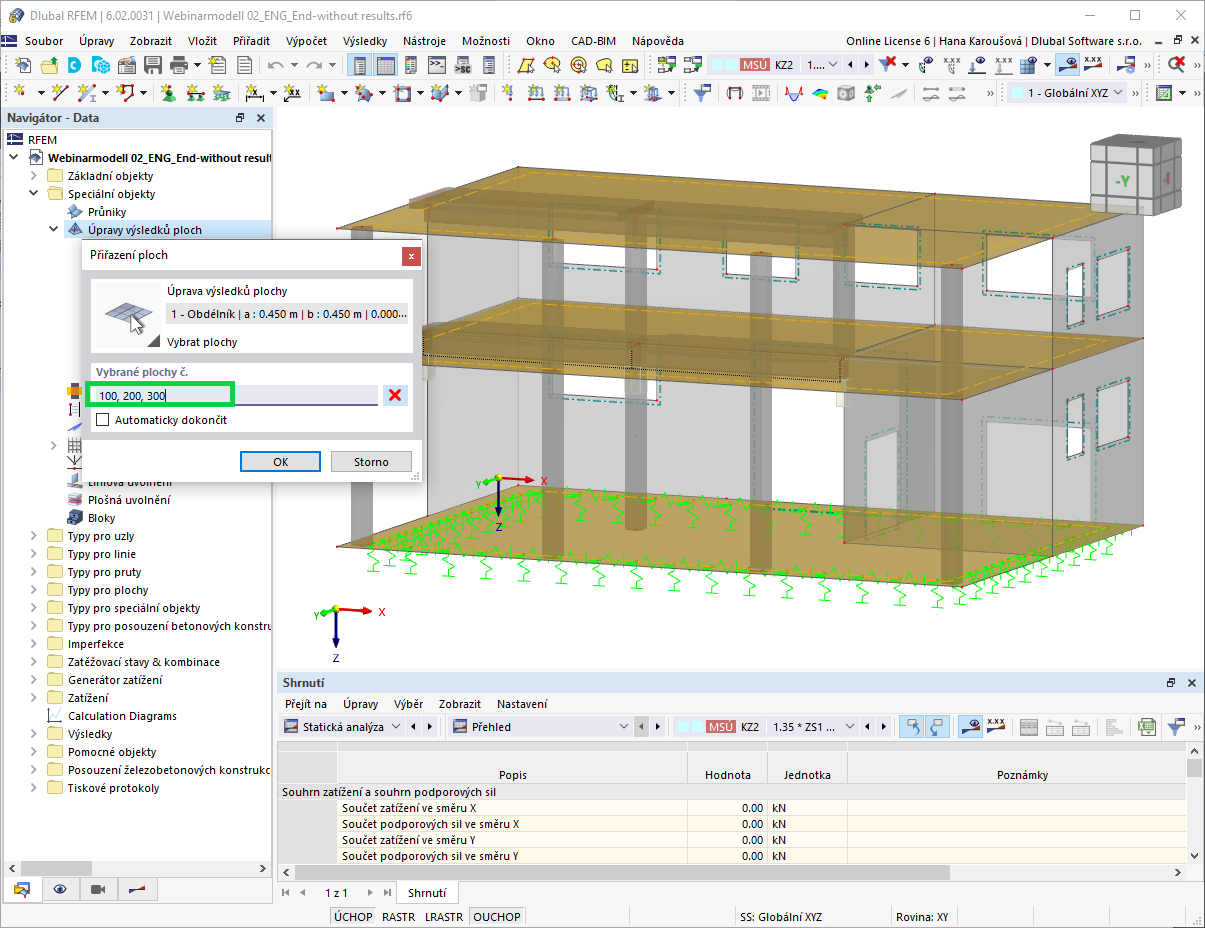This screenshot has width=1205, height=928.
Task: Click the Save file icon in toolbar
Action: coord(153,65)
